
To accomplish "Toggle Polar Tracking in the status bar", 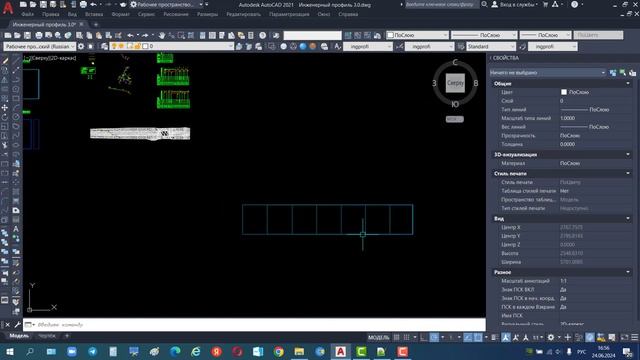I will (434, 338).
